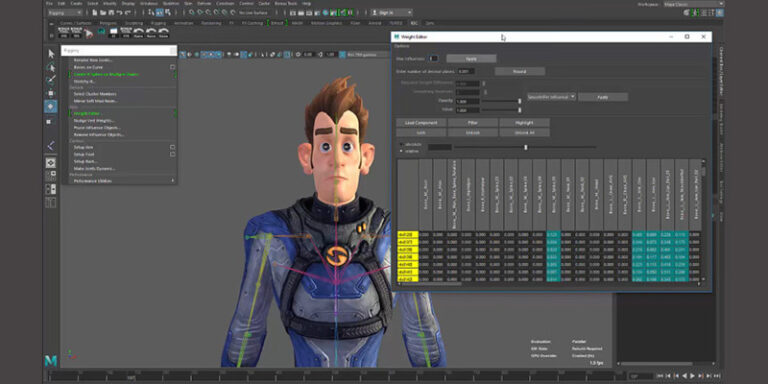Open the Smooth influence mode dropdown

[x=552, y=97]
